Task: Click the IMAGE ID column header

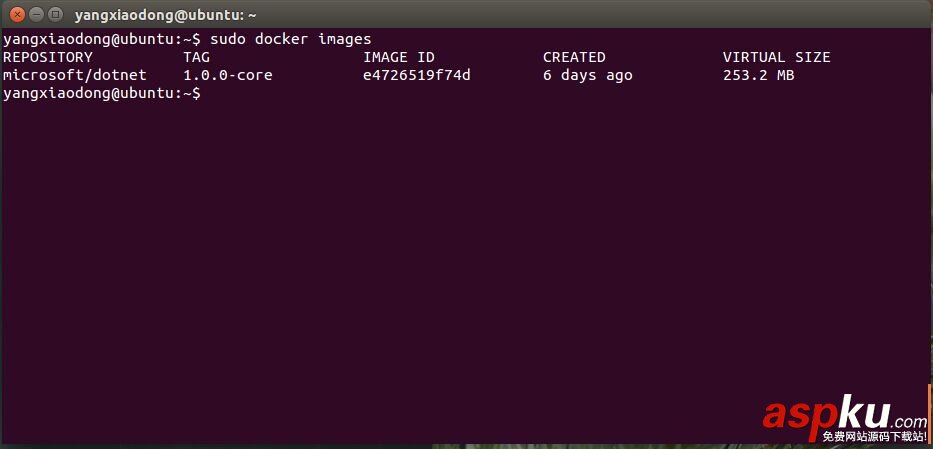Action: [398, 57]
